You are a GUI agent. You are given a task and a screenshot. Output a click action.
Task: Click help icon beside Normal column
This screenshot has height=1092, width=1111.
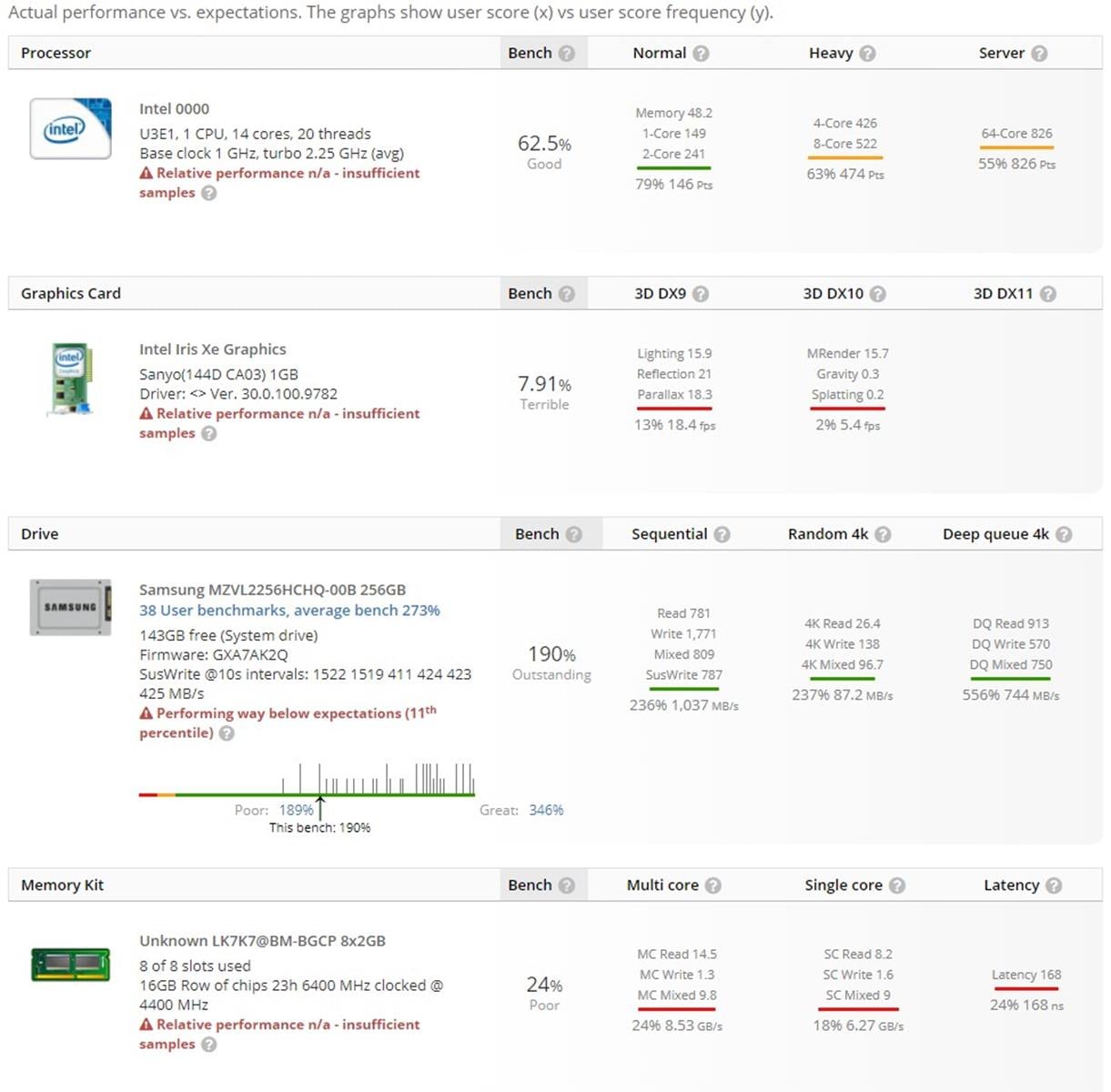[x=701, y=54]
